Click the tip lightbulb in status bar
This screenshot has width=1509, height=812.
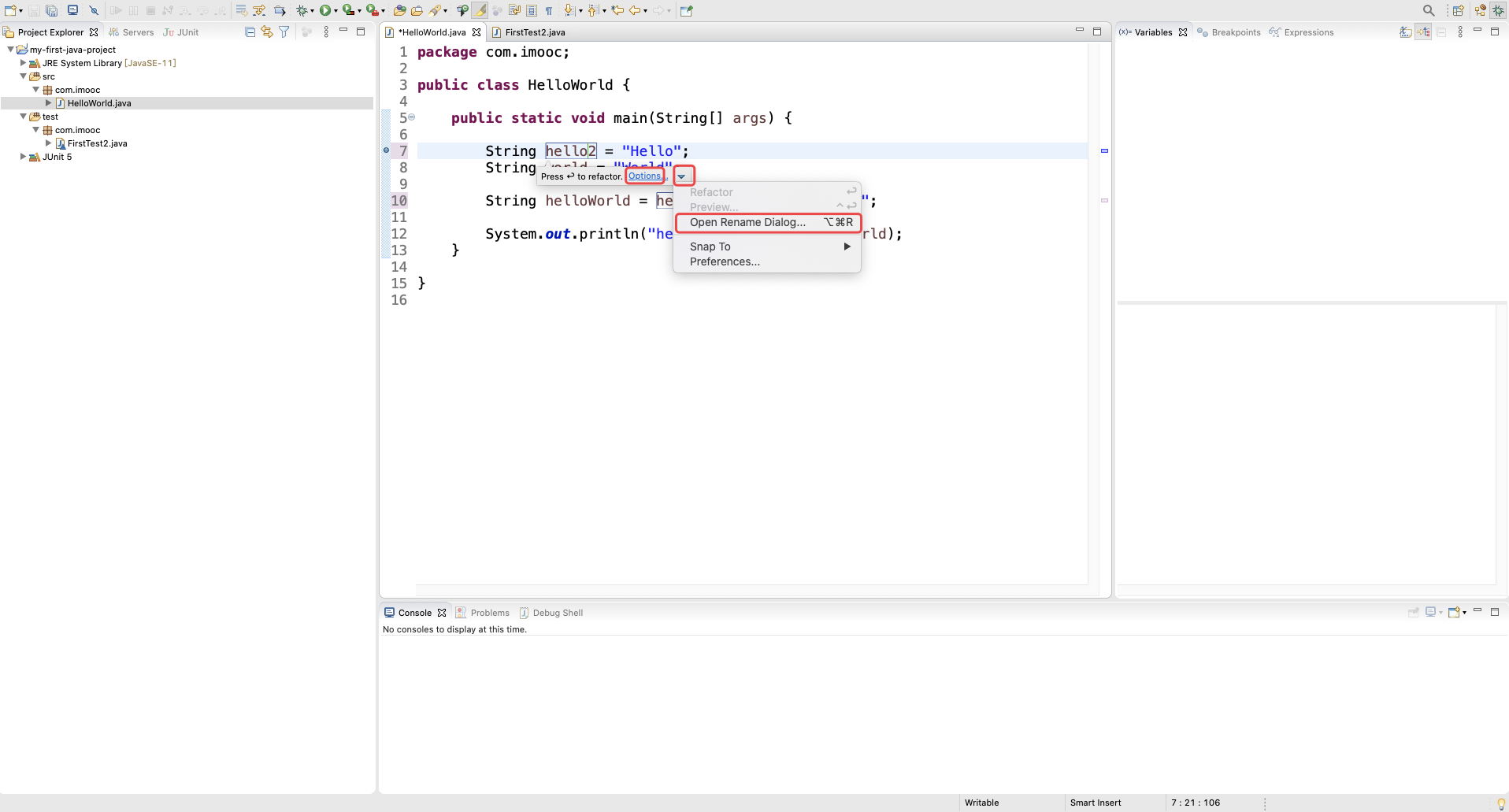(1501, 803)
